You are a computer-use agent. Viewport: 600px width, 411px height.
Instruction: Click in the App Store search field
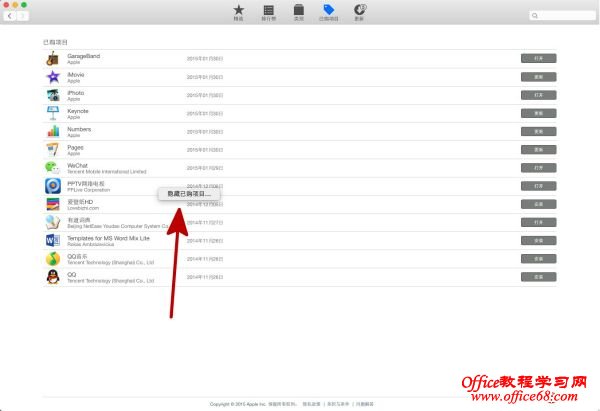pyautogui.click(x=562, y=15)
